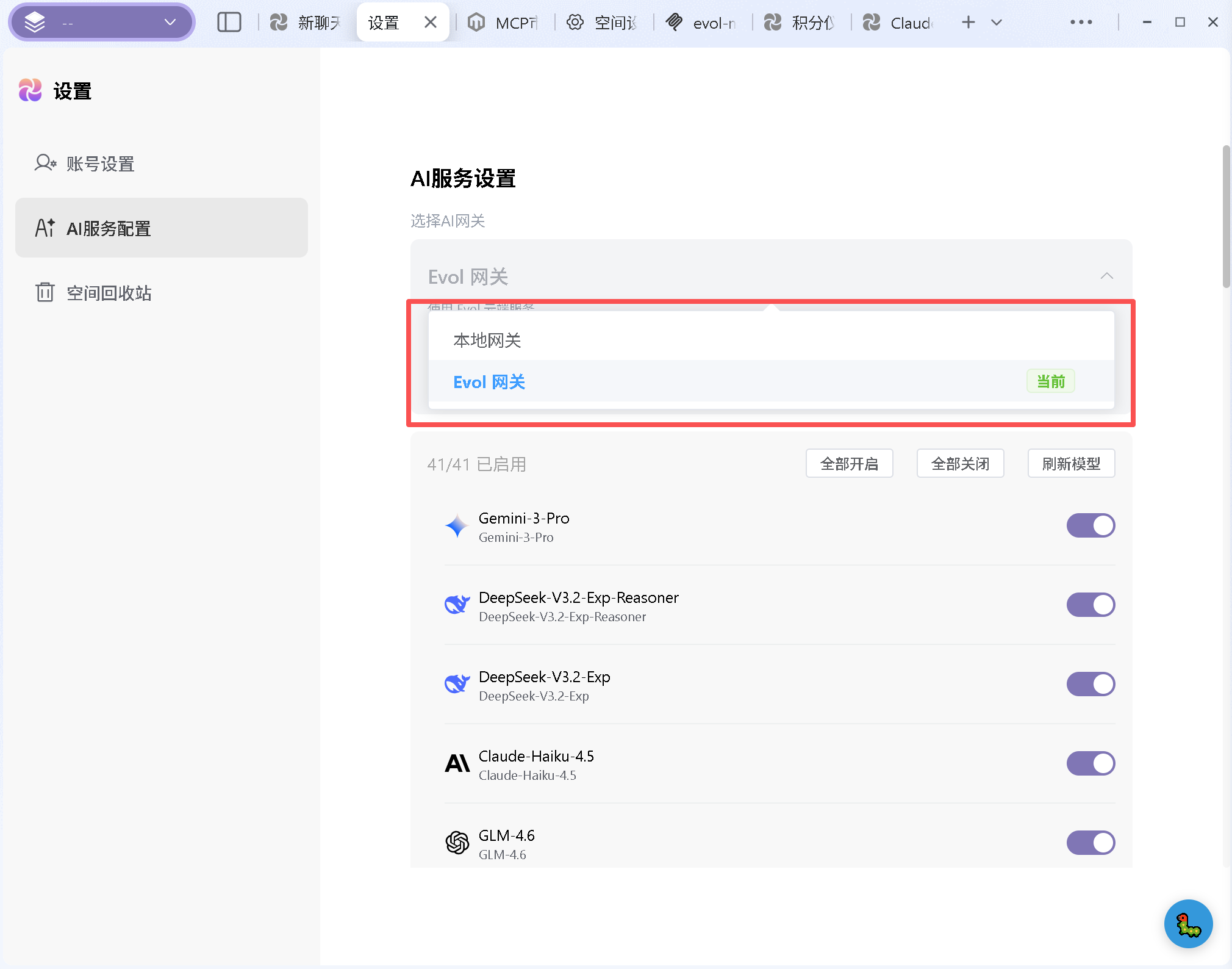The image size is (1232, 969).
Task: Click the Claude-Haiku-4.5 Anthropic logo icon
Action: [457, 763]
